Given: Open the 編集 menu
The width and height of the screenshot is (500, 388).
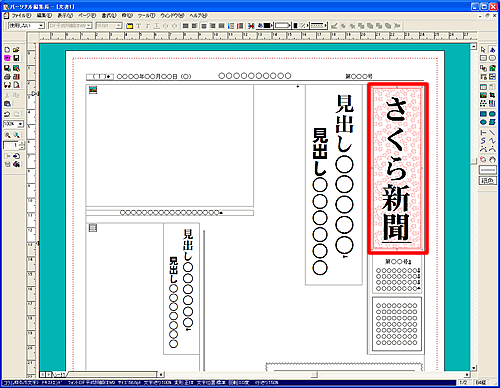Looking at the screenshot, I should [x=44, y=16].
